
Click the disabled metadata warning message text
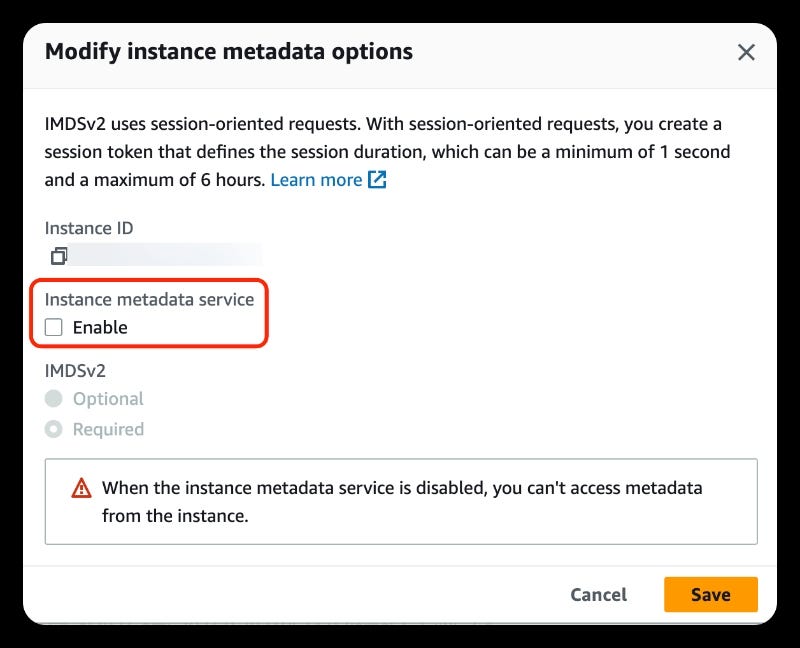402,502
